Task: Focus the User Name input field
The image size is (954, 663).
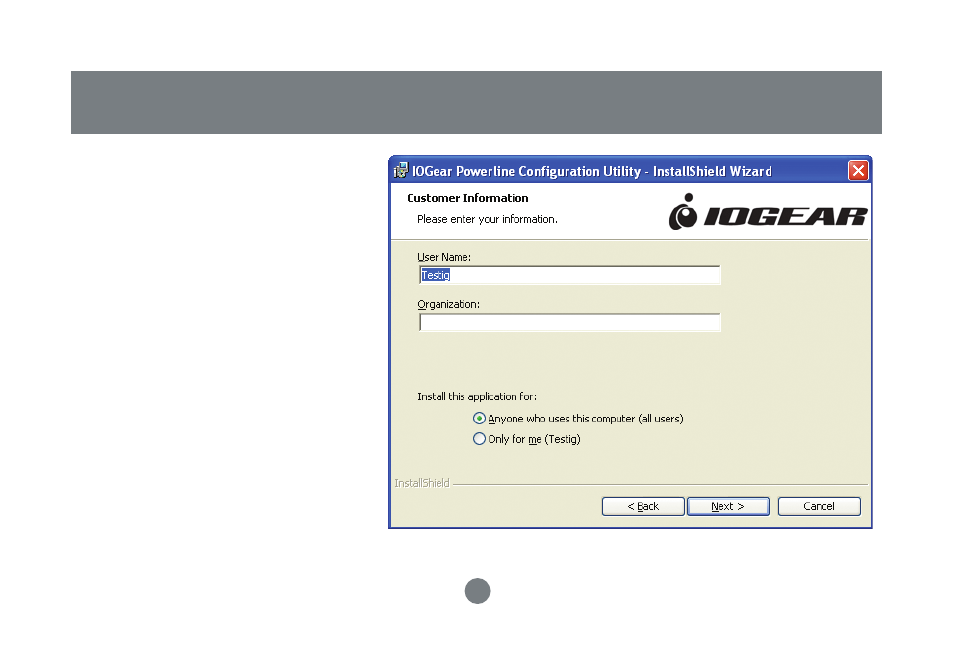Action: click(569, 275)
